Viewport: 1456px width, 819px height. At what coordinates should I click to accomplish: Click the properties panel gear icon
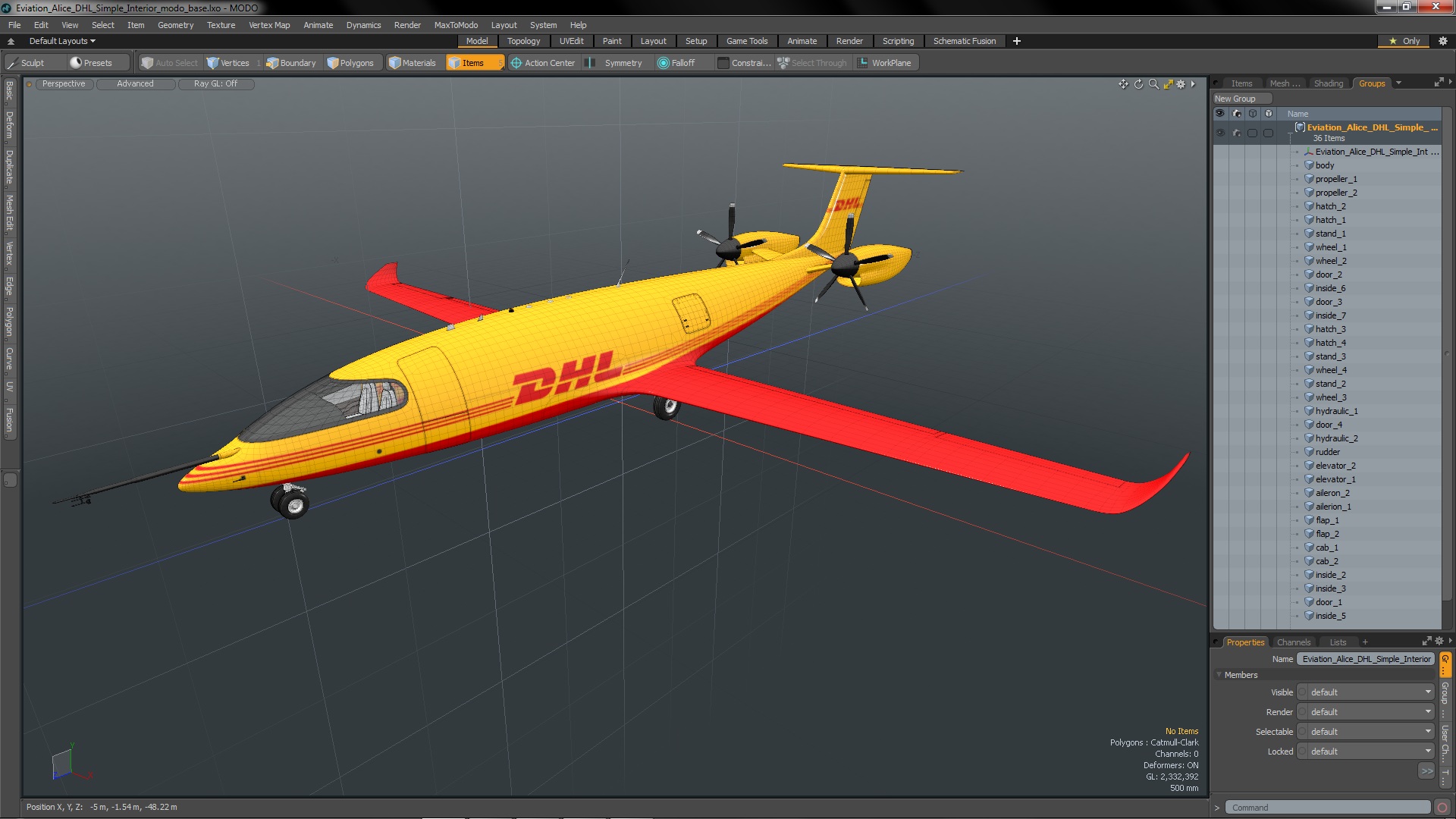(x=1439, y=642)
